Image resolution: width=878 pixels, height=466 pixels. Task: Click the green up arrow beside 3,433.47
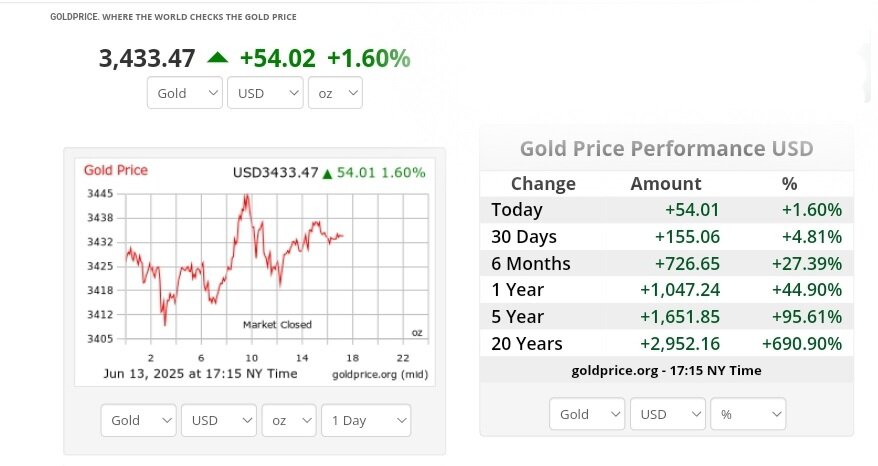coord(217,58)
